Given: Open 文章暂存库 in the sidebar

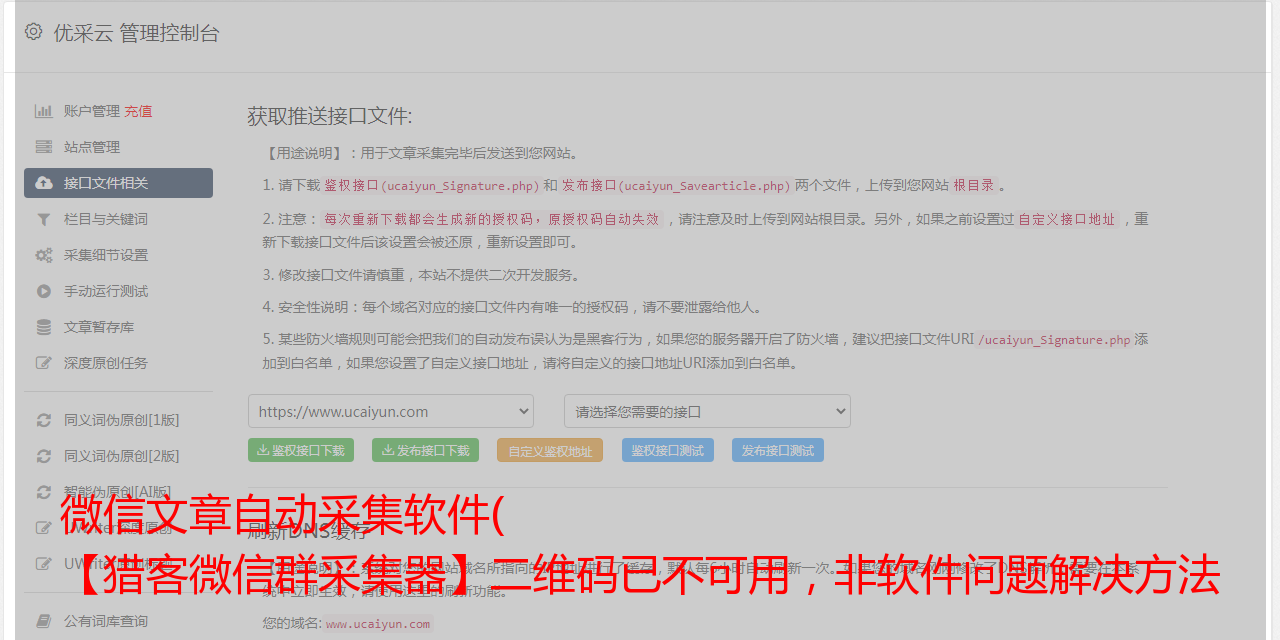Looking at the screenshot, I should point(99,327).
